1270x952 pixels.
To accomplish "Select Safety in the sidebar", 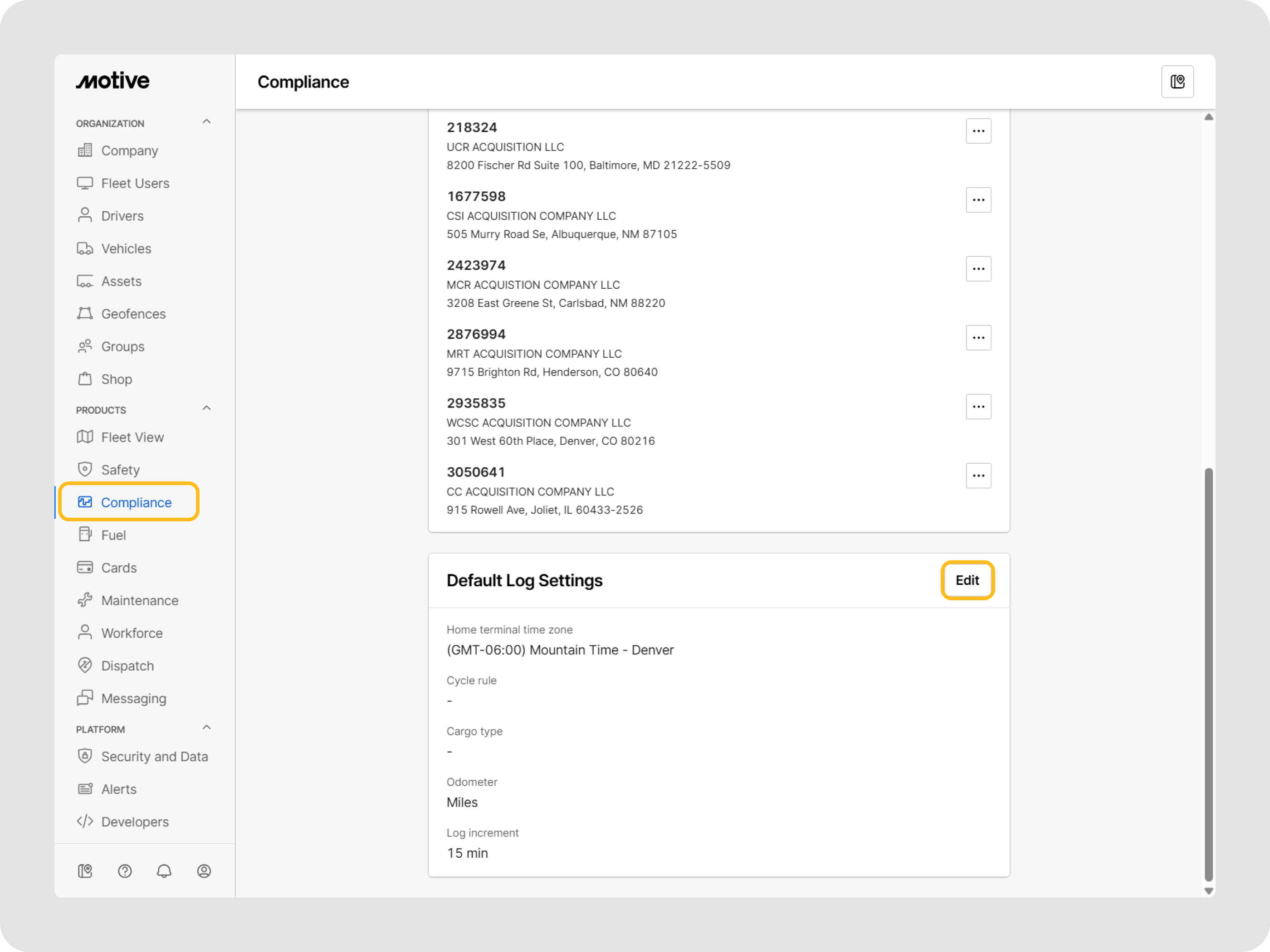I will tap(120, 470).
